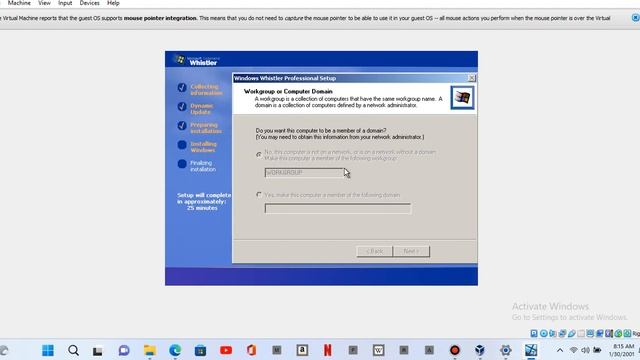Click the VirtualBox mouse integration status icon
This screenshot has height=360, width=640.
pyautogui.click(x=618, y=333)
